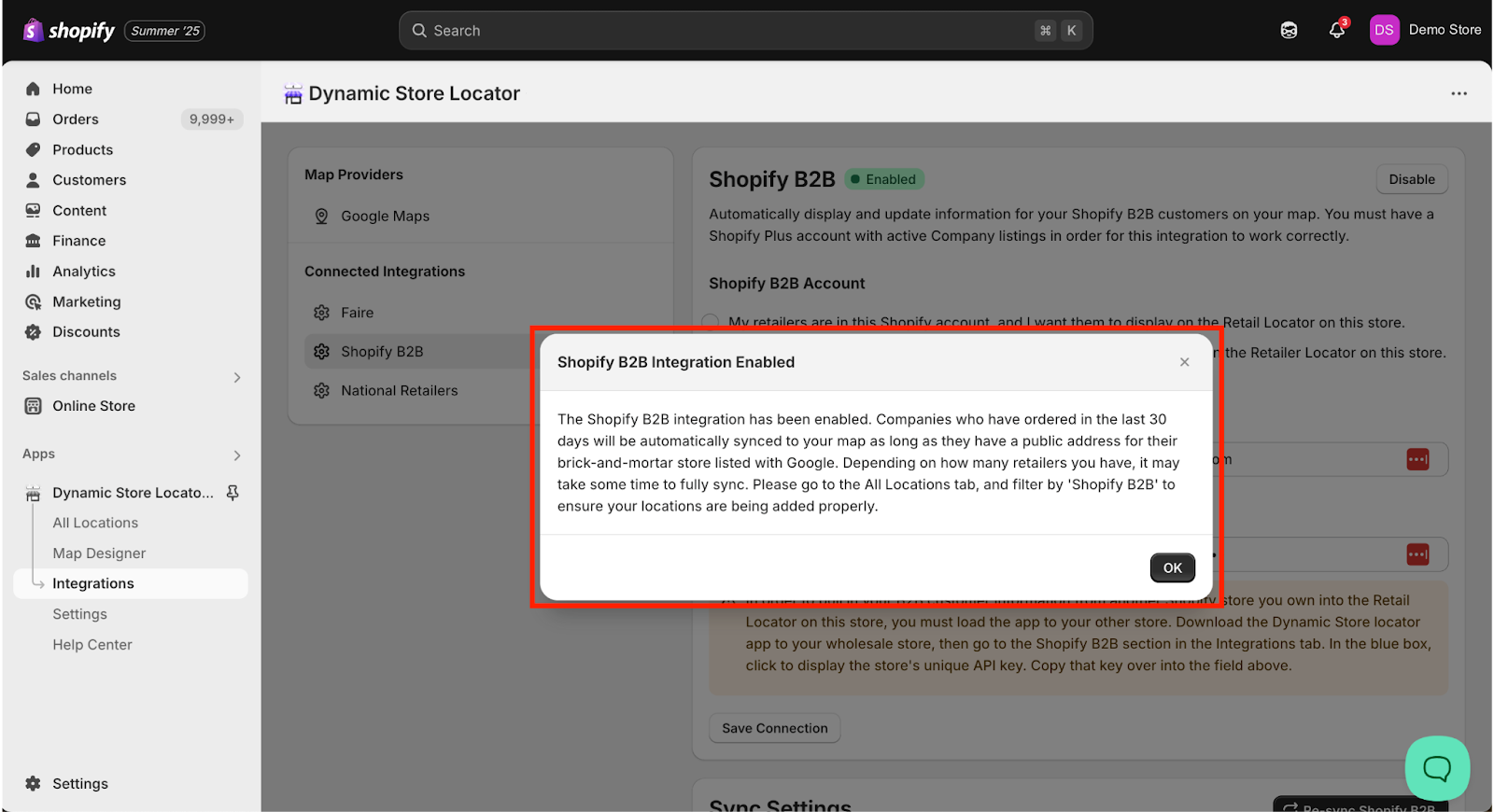Screen dimensions: 1494x812
Task: Select Google Maps provider
Action: 385,217
